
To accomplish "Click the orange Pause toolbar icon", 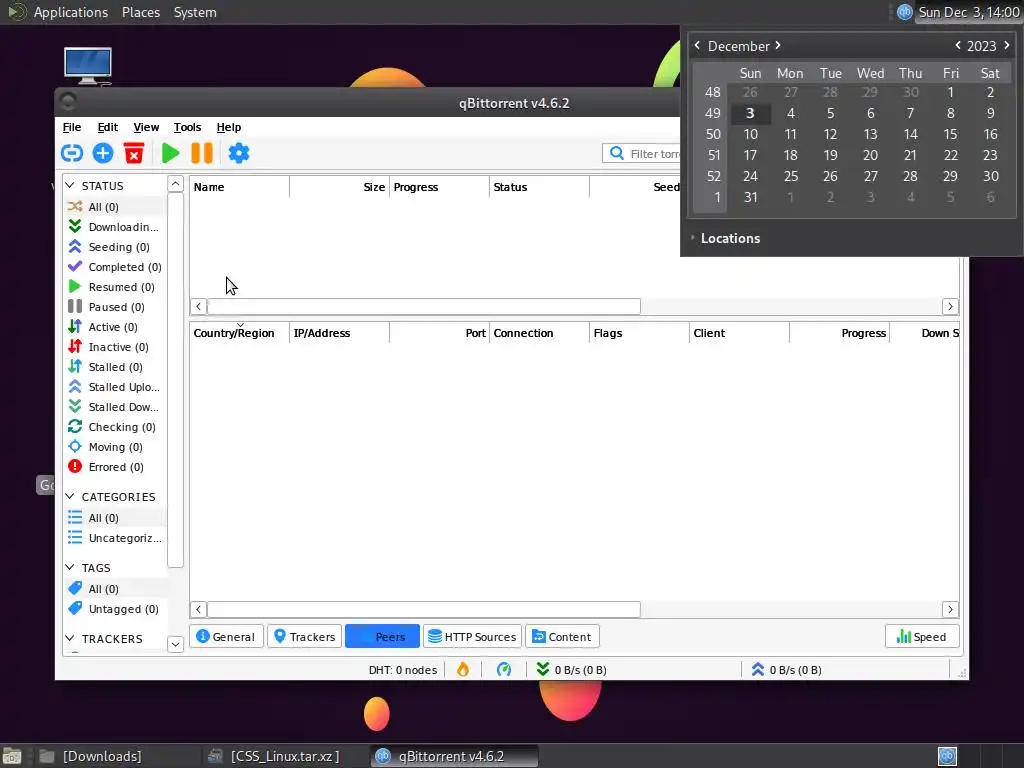I will coord(202,153).
